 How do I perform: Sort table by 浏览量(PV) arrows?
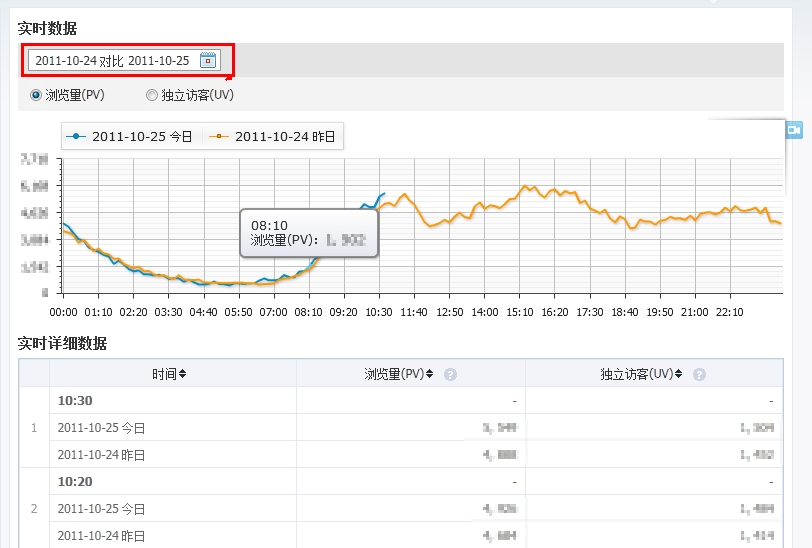[429, 374]
